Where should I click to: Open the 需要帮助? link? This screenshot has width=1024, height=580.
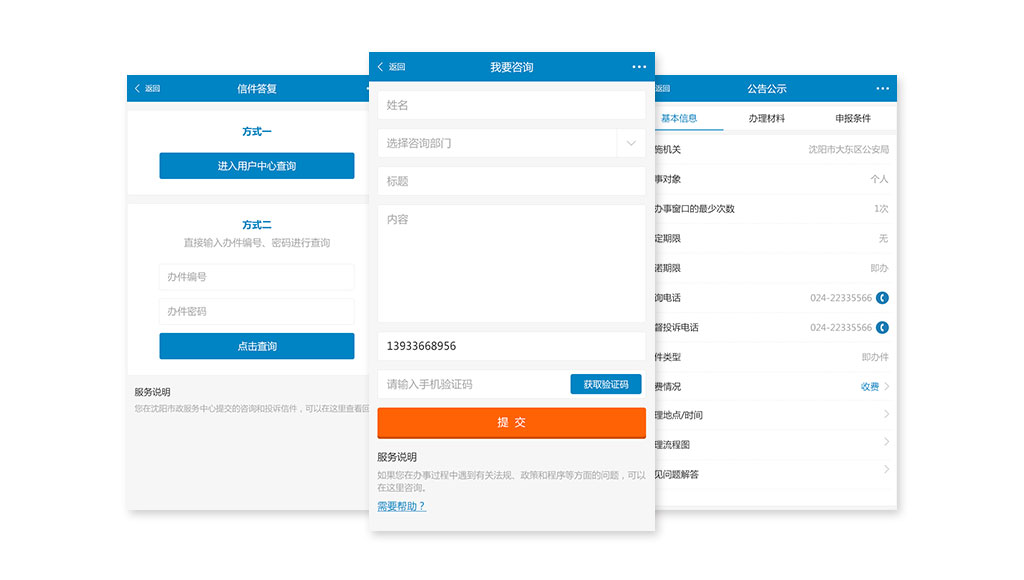402,506
